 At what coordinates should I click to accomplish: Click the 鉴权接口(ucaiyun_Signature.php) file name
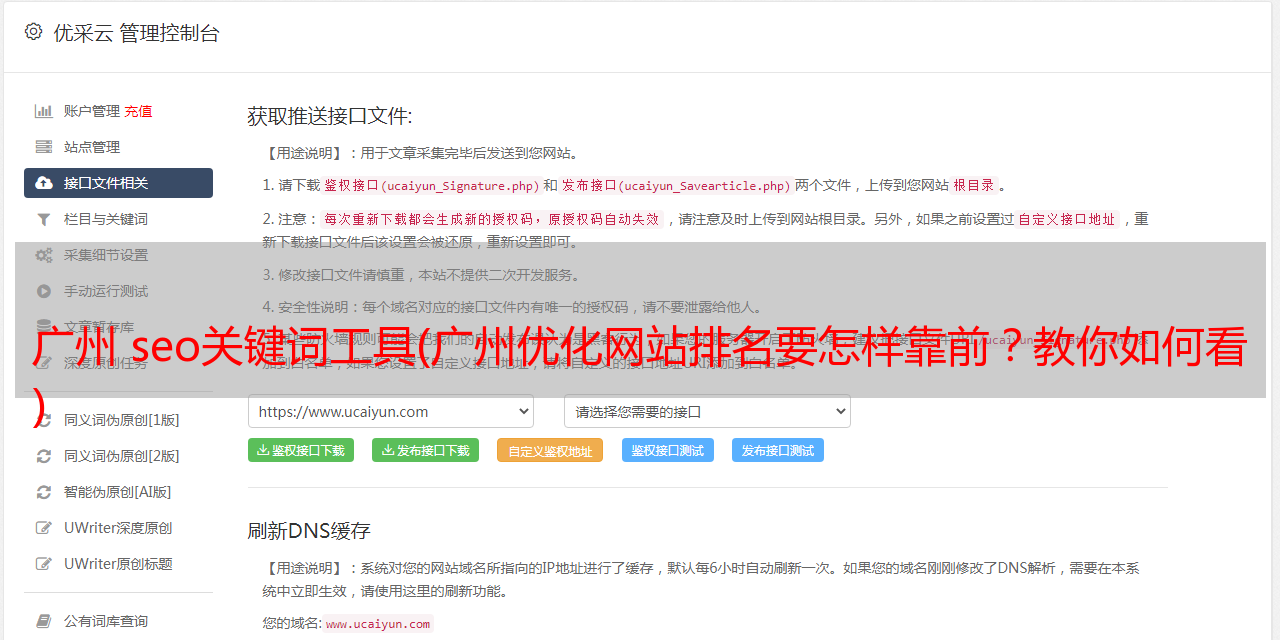tap(431, 185)
